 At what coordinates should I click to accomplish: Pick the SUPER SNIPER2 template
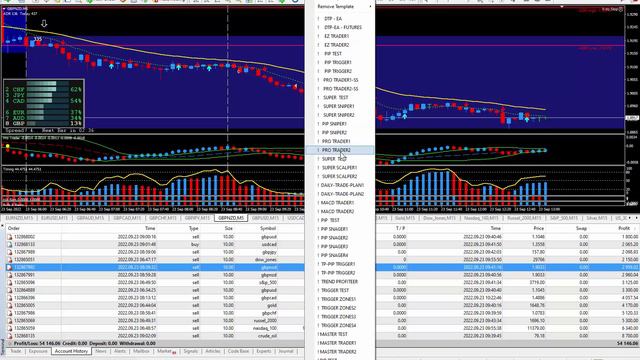click(x=340, y=115)
